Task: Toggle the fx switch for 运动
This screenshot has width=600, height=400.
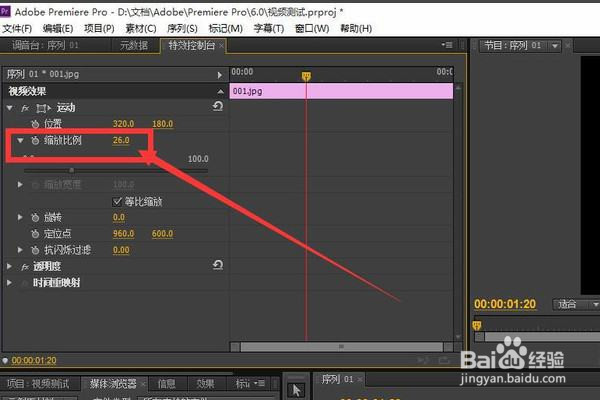Action: 25,108
